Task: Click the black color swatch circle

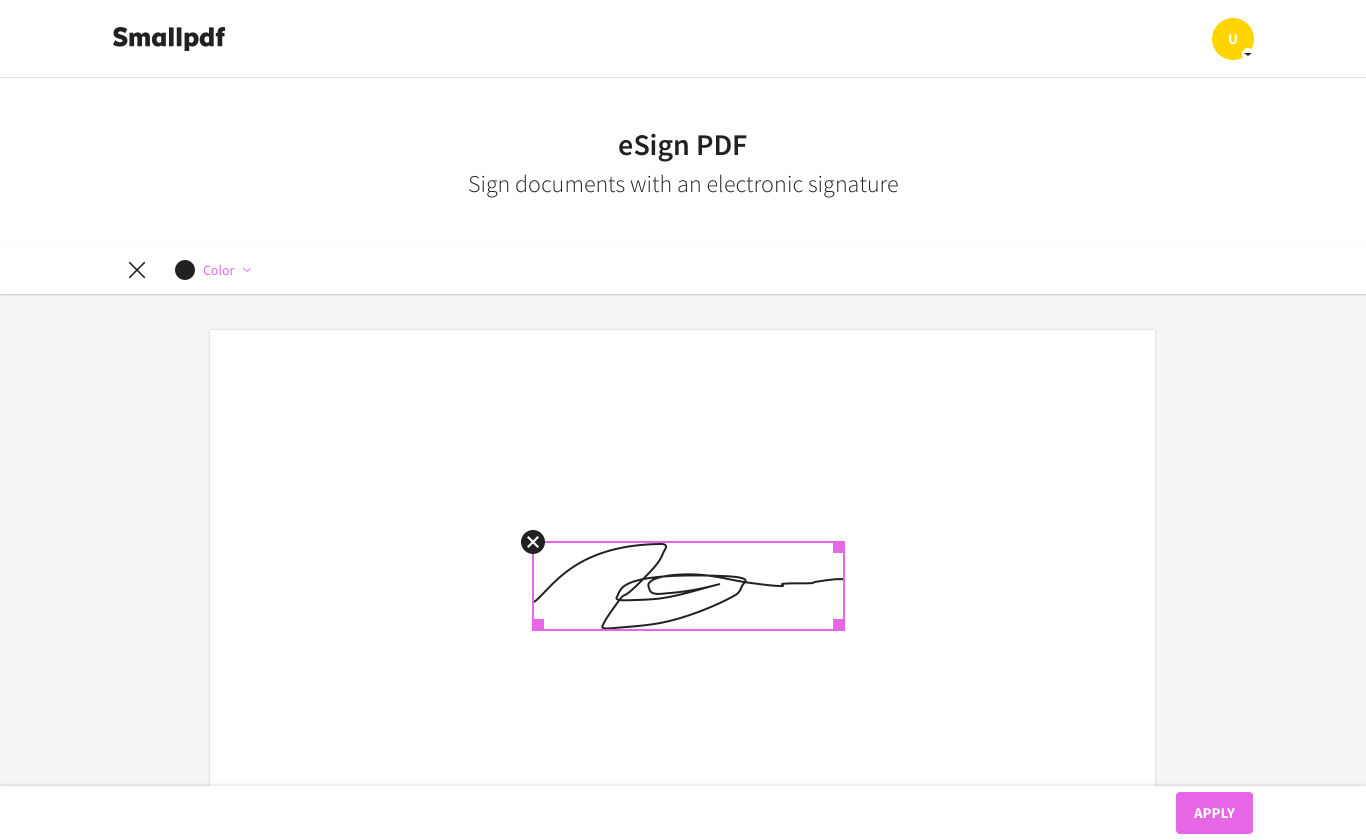Action: (185, 270)
